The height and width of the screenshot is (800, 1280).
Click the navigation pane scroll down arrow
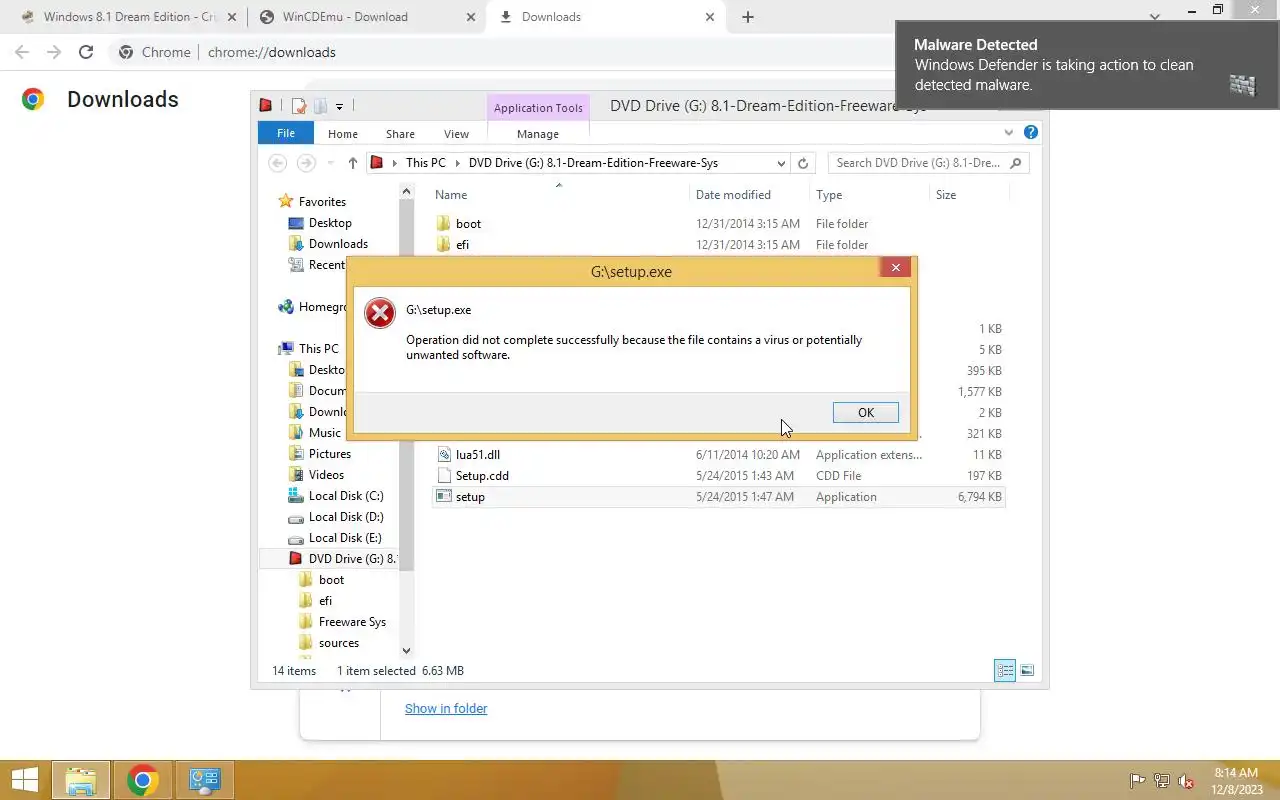point(406,651)
